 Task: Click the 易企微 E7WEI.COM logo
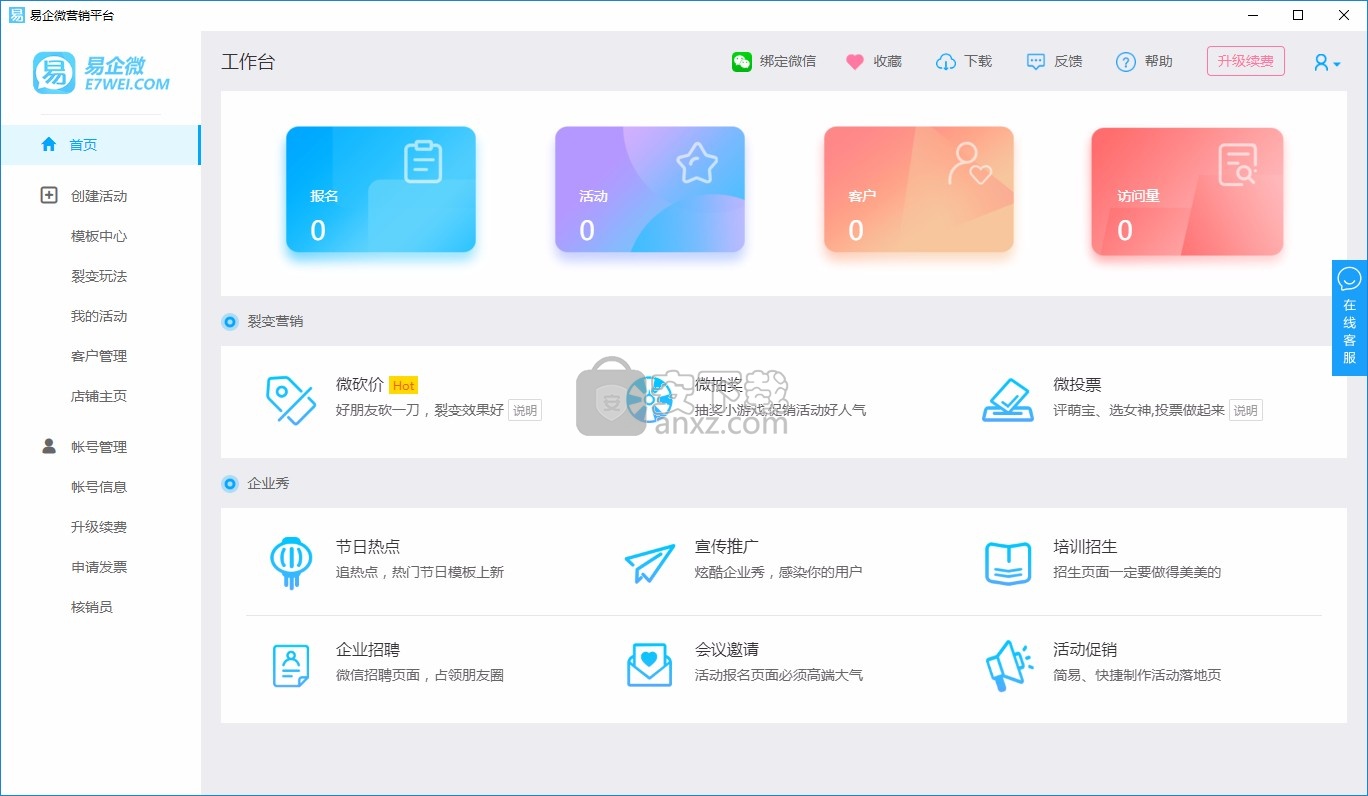click(x=101, y=72)
